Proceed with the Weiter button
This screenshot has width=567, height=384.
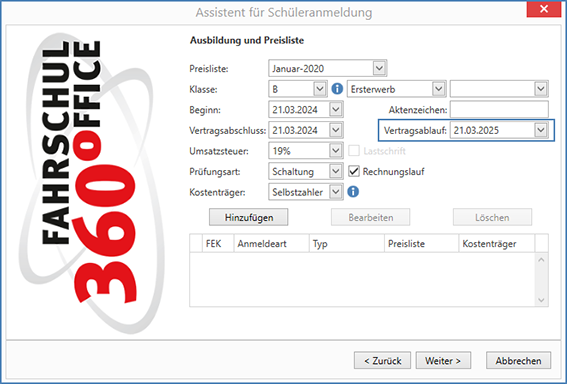pyautogui.click(x=443, y=360)
